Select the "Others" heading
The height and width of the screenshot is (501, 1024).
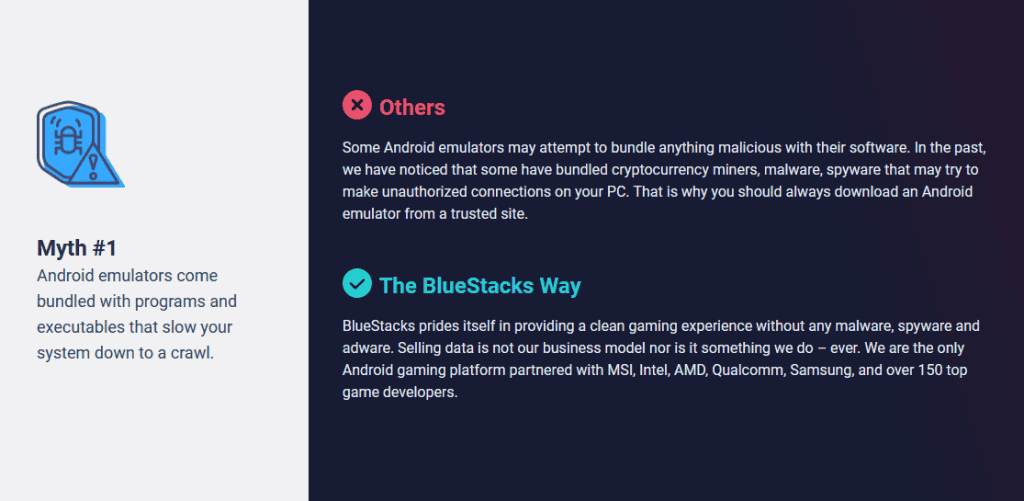(x=412, y=108)
